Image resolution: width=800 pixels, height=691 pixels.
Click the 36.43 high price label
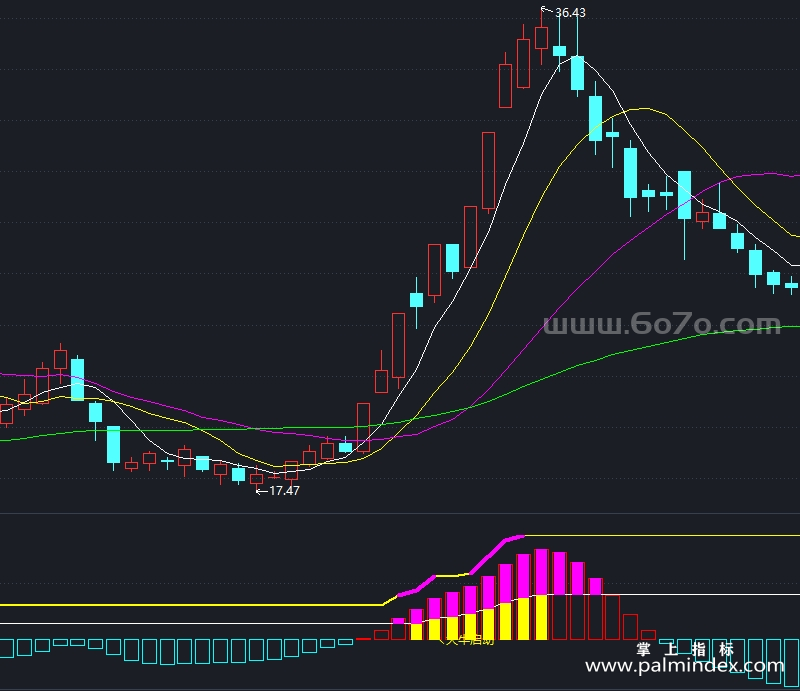570,12
